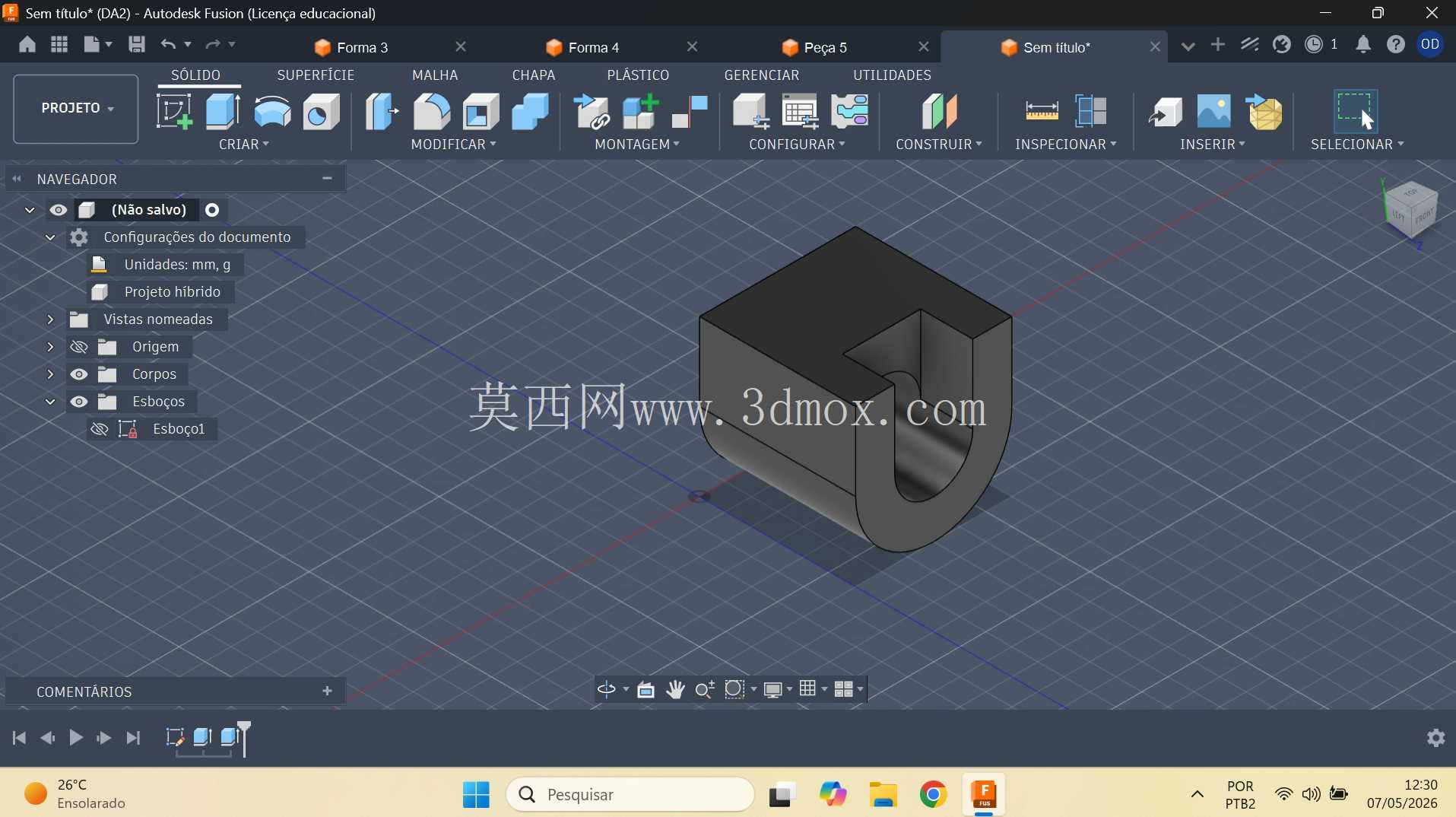Open the OD user account menu
The height and width of the screenshot is (817, 1456).
(1430, 44)
